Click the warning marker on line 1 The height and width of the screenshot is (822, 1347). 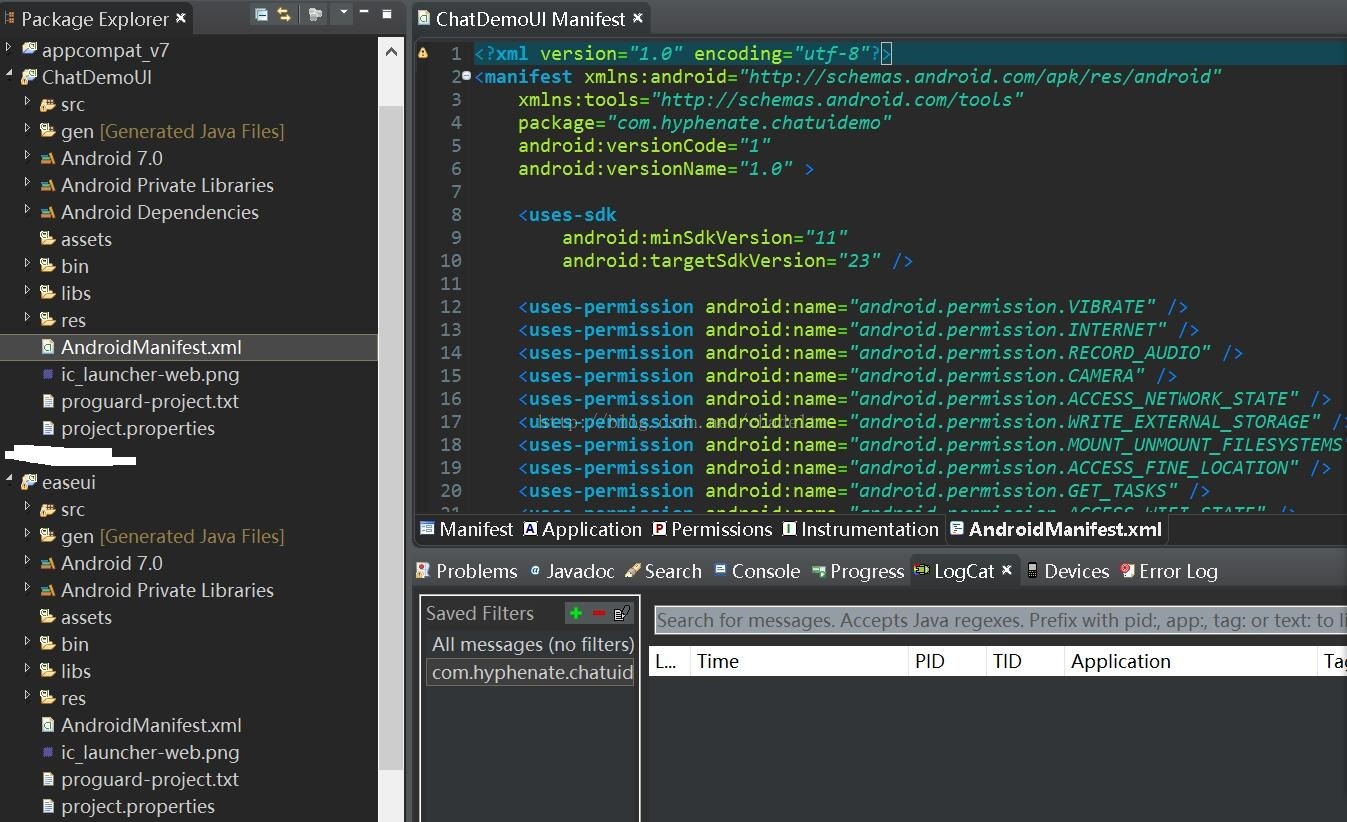(423, 53)
